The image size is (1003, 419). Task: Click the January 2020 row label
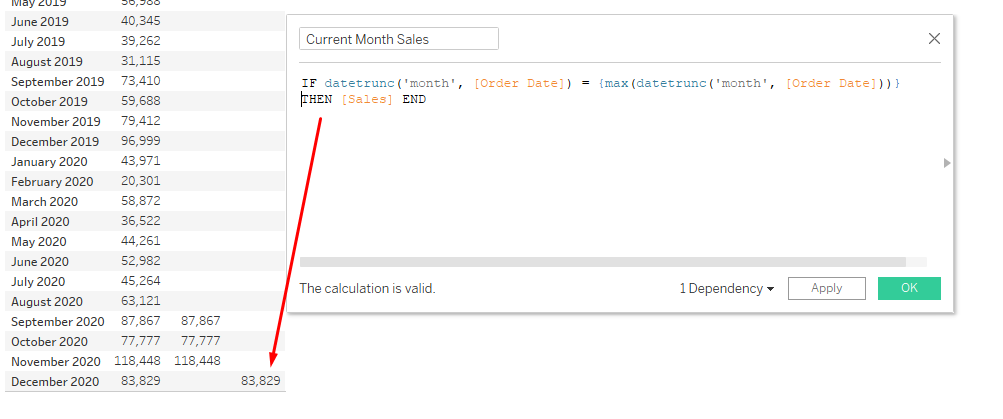49,161
